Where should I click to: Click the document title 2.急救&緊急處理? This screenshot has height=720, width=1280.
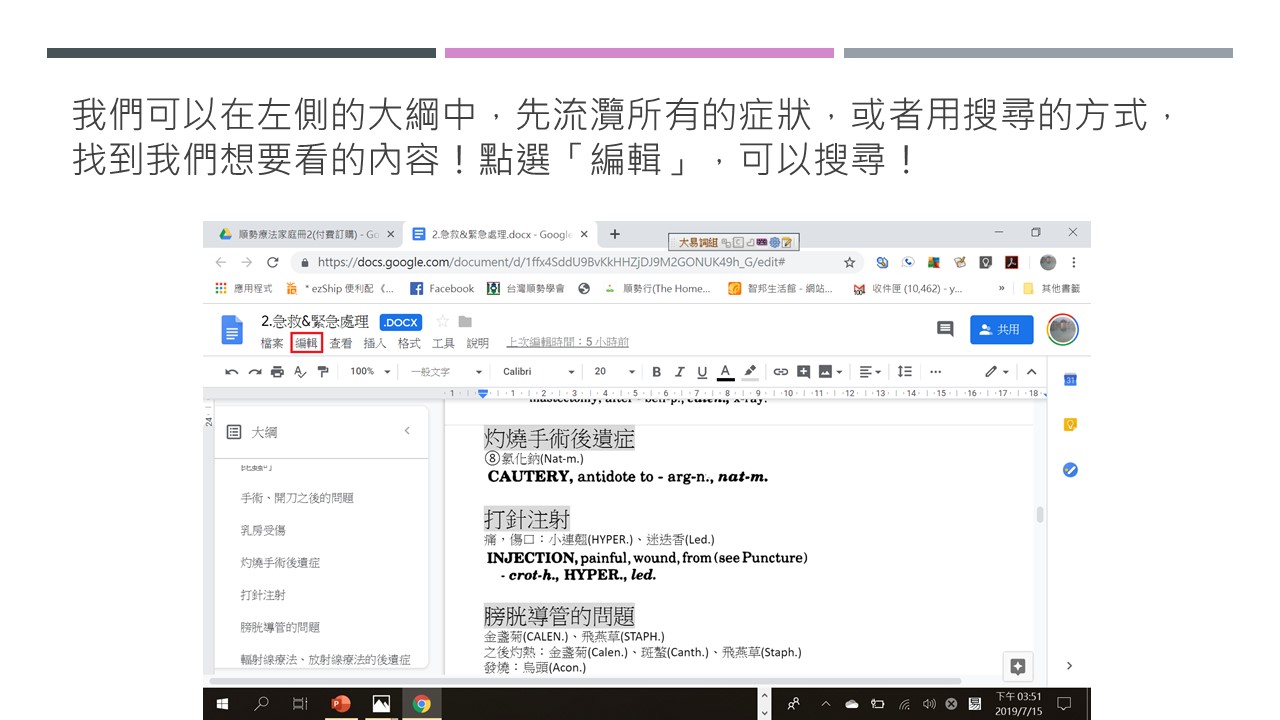(315, 322)
